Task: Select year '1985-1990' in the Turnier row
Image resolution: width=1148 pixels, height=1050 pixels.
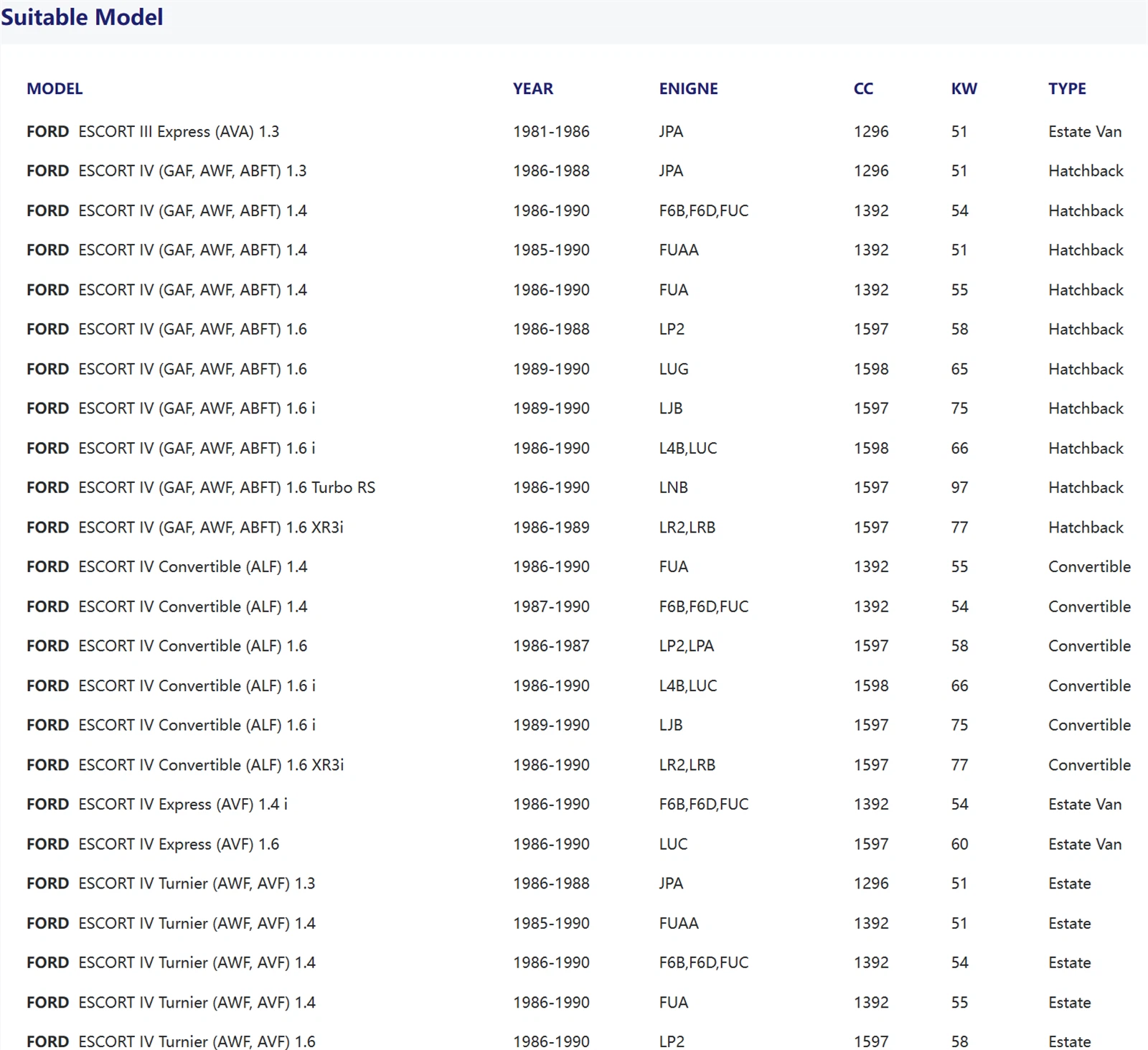Action: point(551,923)
